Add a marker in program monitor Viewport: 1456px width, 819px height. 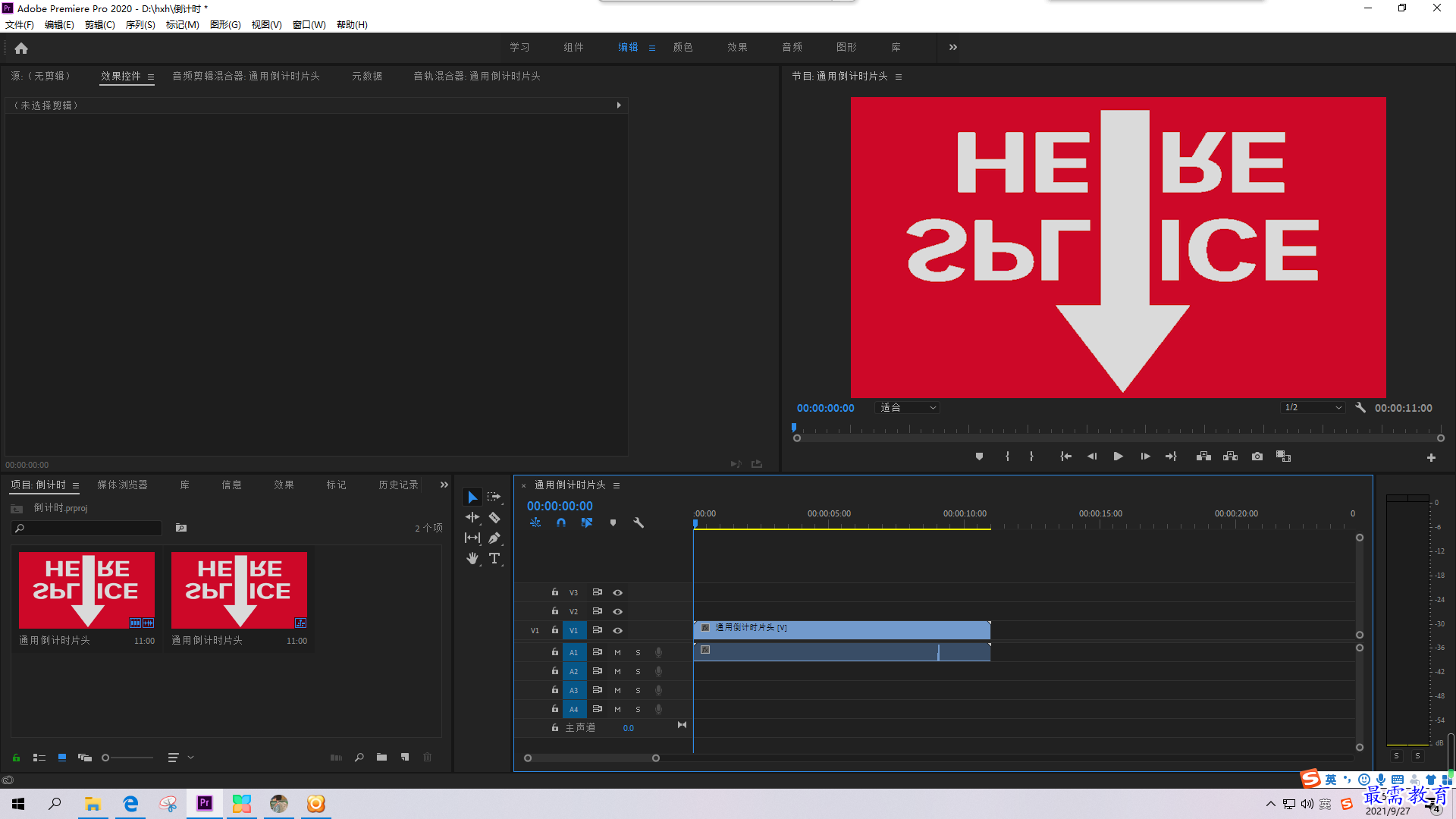pos(979,457)
